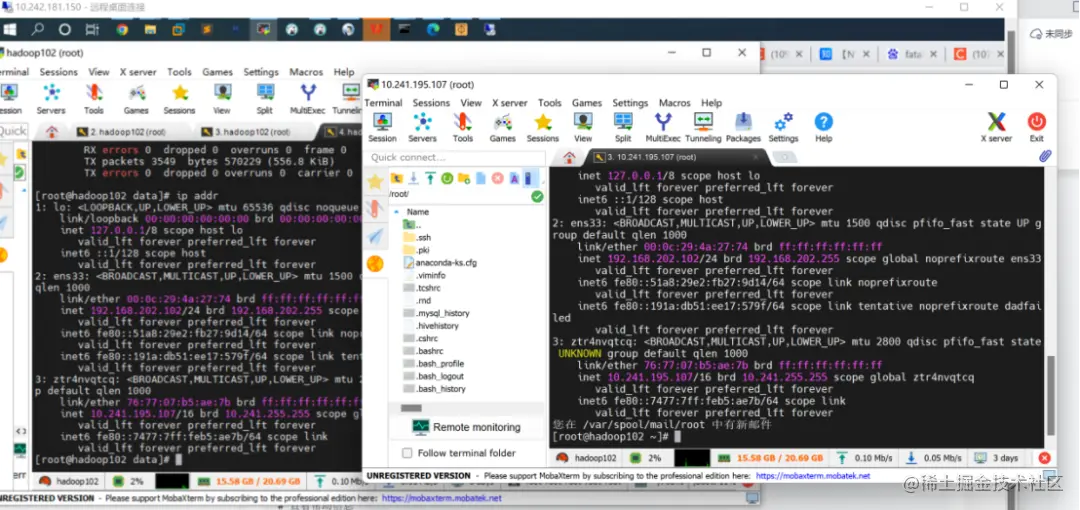1080x510 pixels.
Task: Open the Tools knife sidebar tab, front window
Action: (375, 209)
